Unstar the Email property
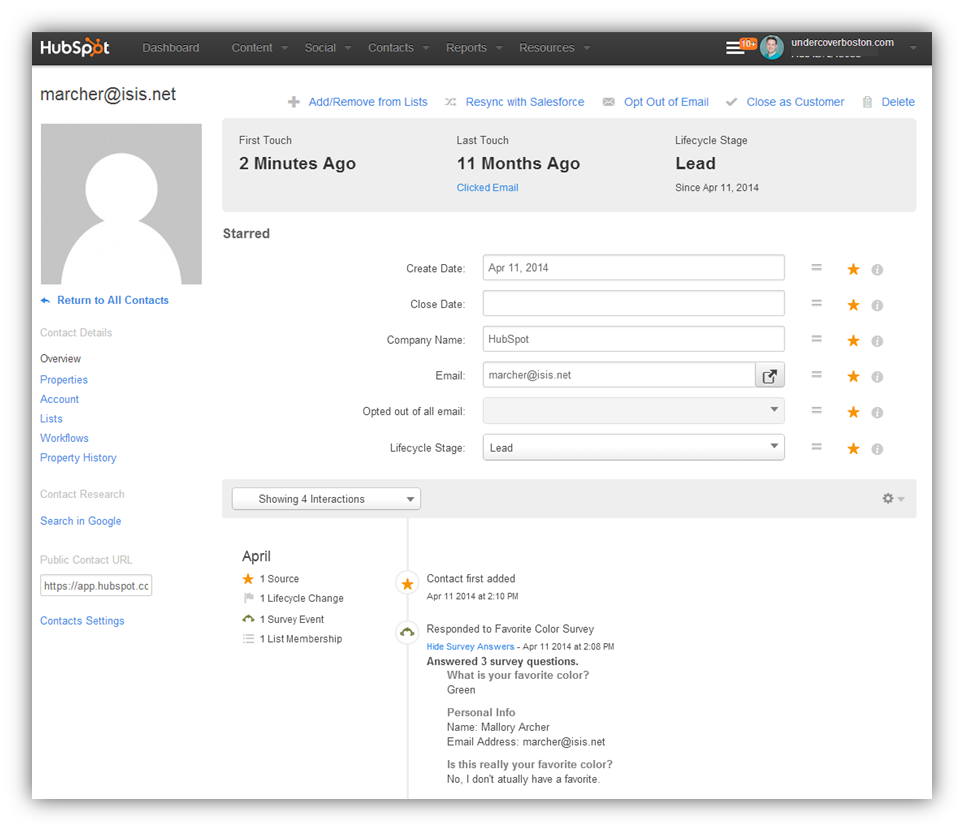964x831 pixels. coord(853,376)
